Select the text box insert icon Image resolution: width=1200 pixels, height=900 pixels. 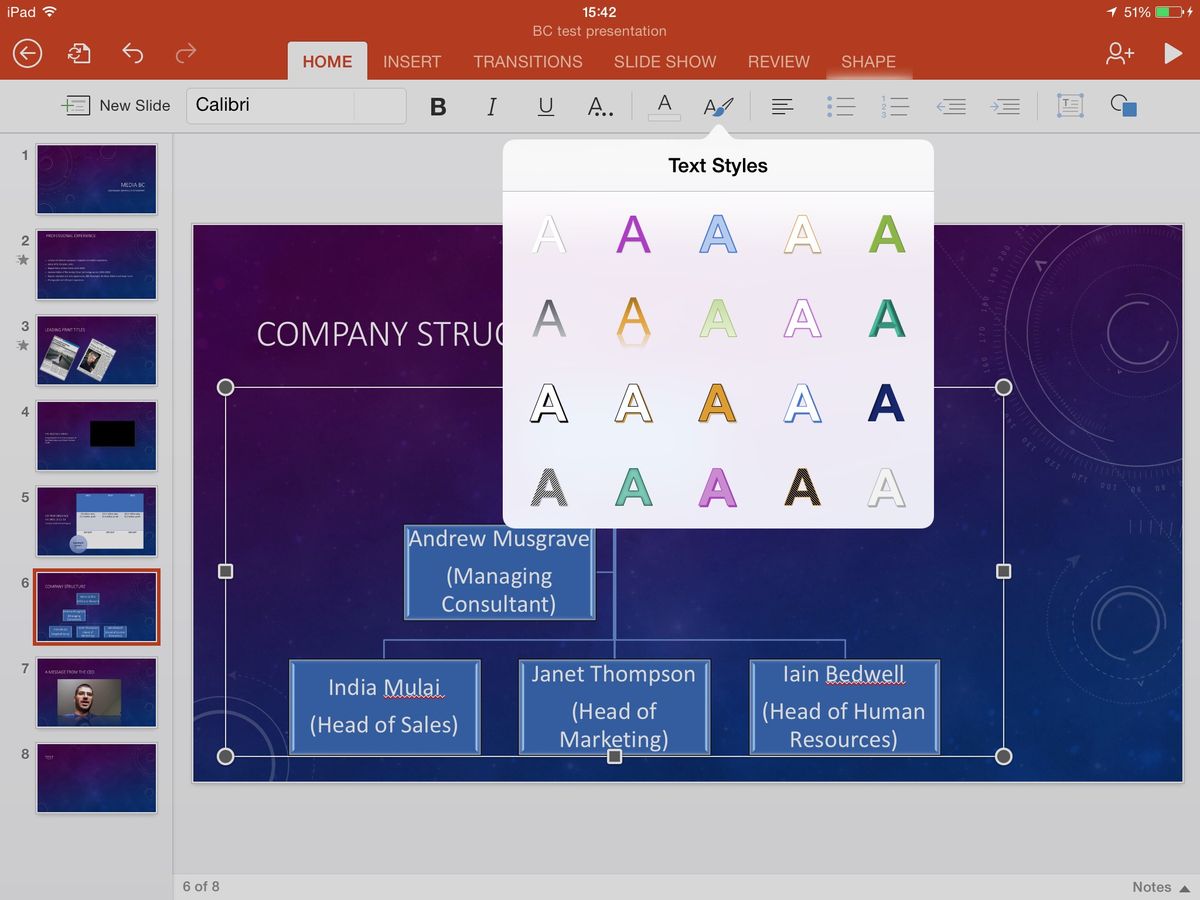pyautogui.click(x=1070, y=106)
